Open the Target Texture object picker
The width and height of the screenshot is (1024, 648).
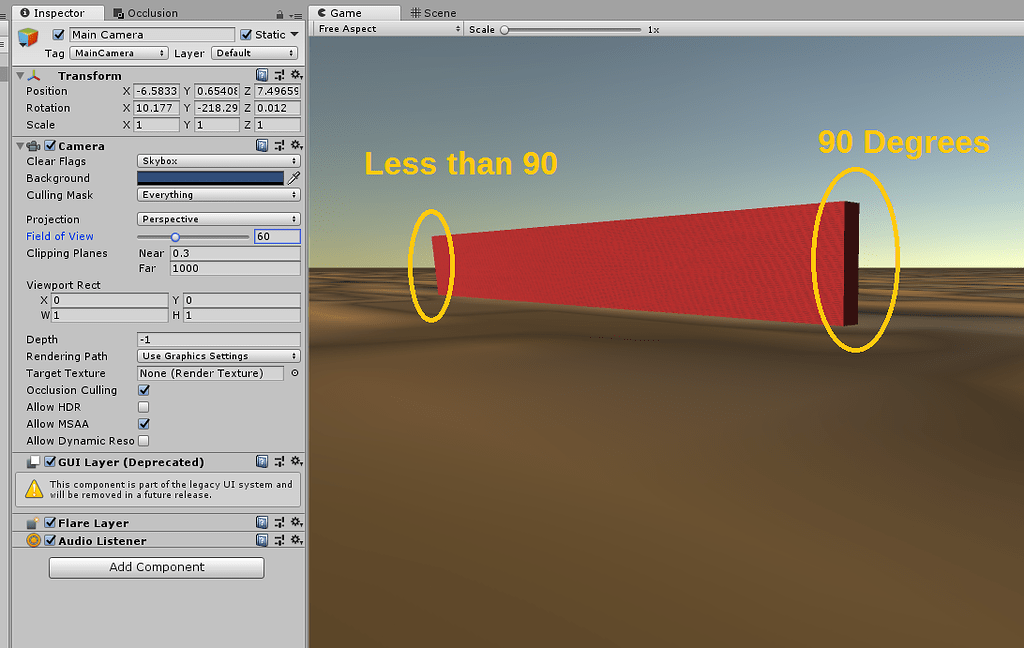tap(293, 373)
